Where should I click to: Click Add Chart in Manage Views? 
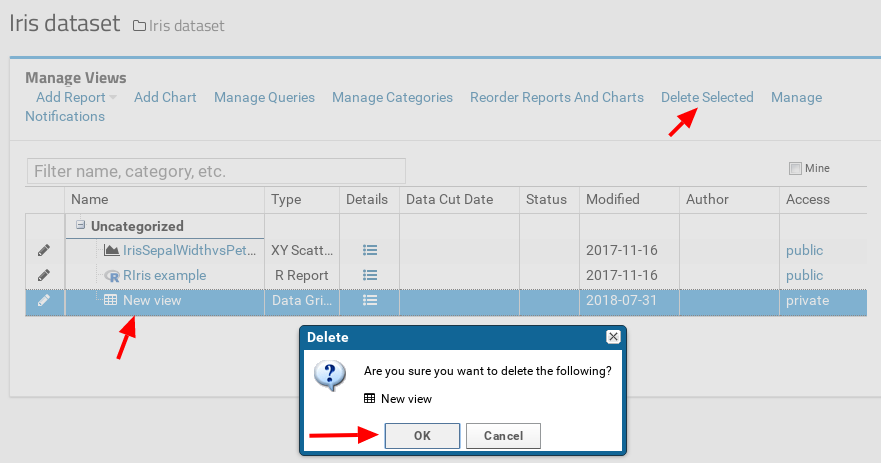[165, 97]
